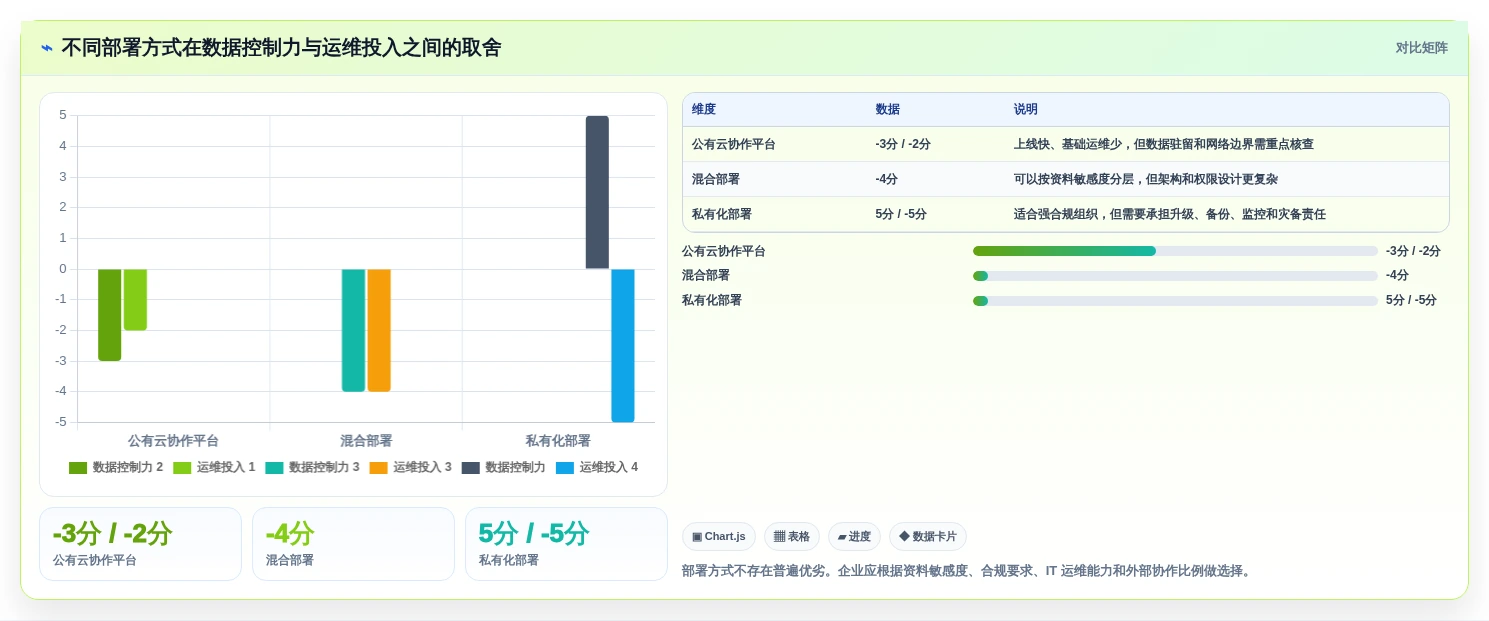Click teal bar for 混合部署
The height and width of the screenshot is (621, 1489).
click(x=353, y=330)
